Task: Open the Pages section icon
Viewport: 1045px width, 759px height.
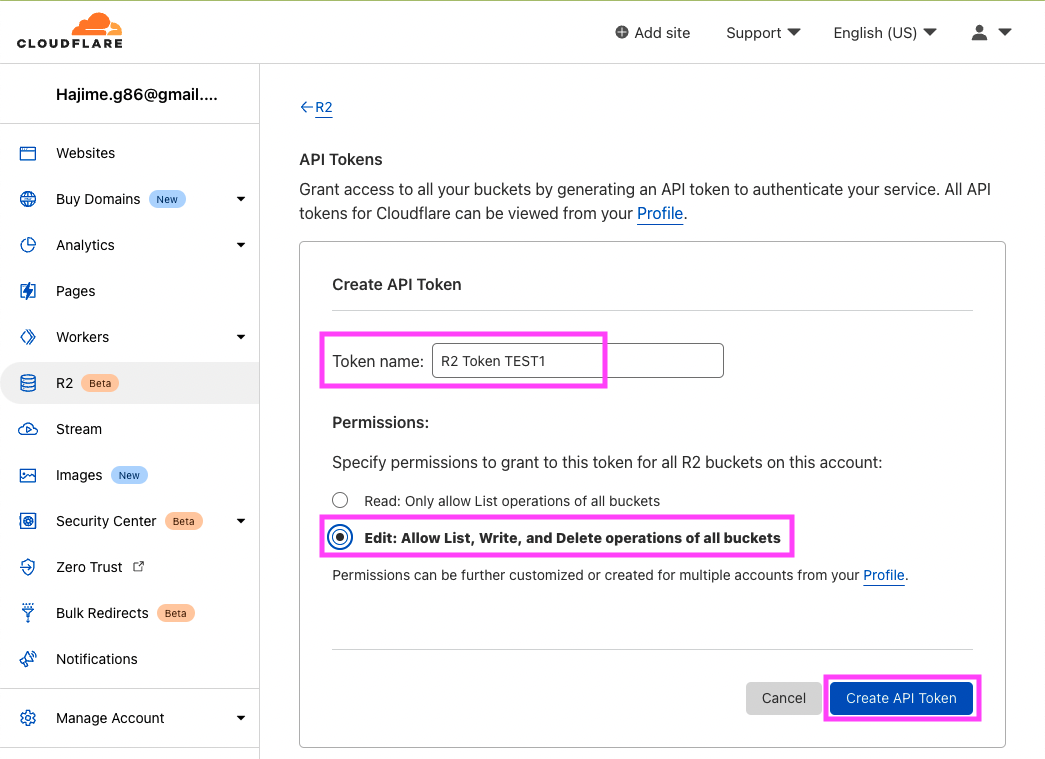Action: 27,291
